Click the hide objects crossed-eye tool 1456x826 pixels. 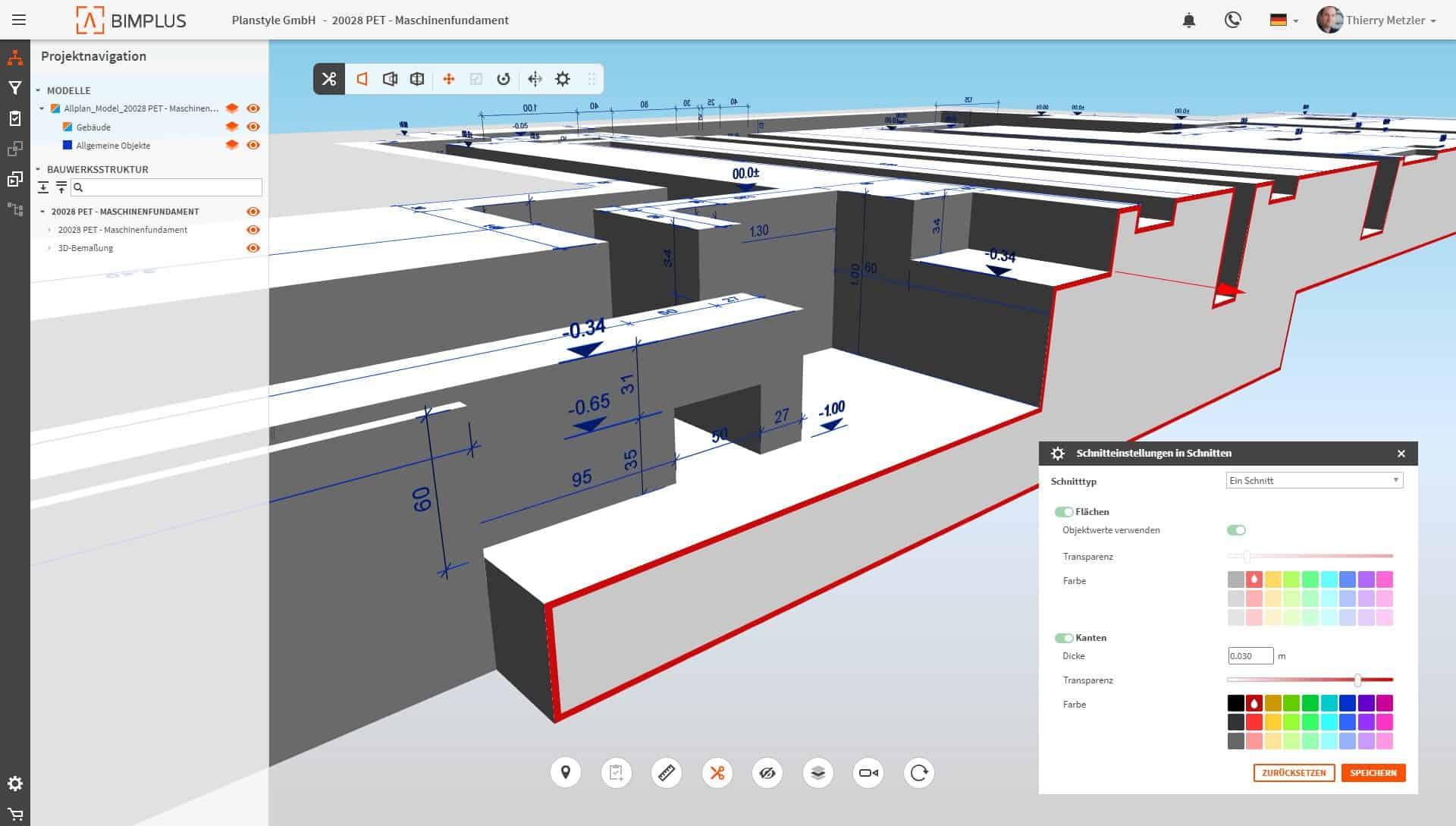coord(767,773)
